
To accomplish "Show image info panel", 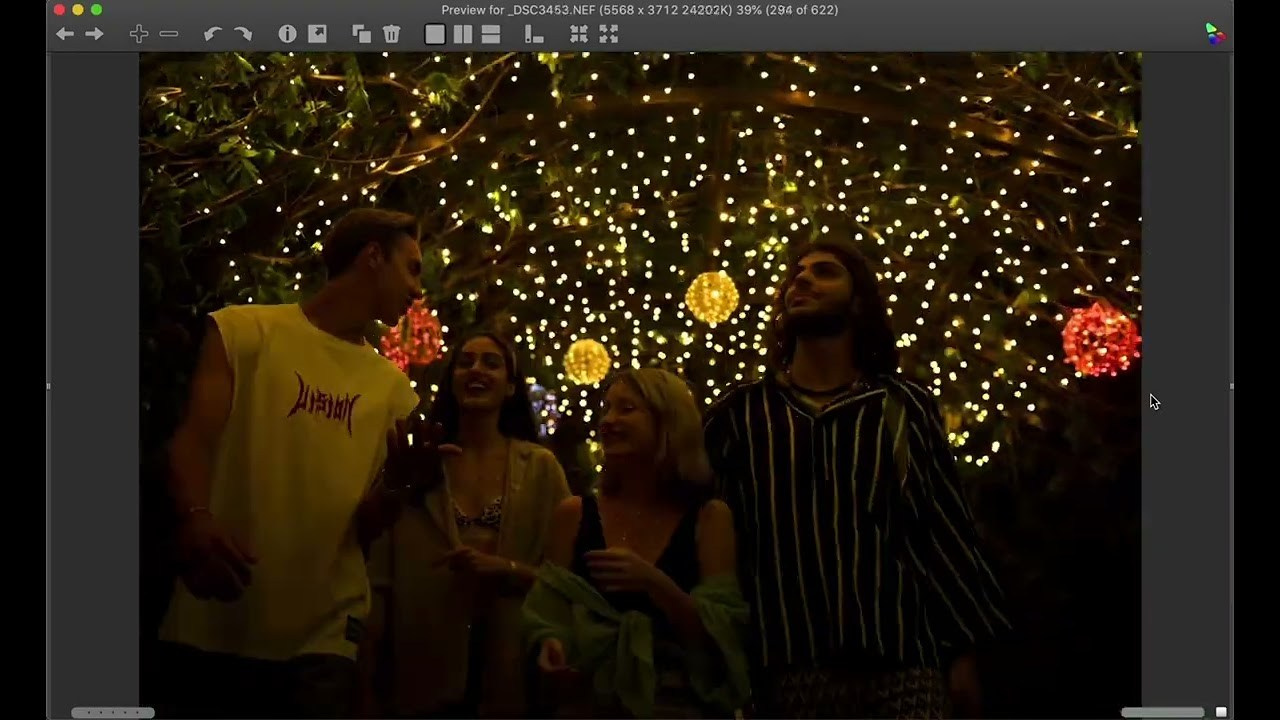I will click(287, 34).
